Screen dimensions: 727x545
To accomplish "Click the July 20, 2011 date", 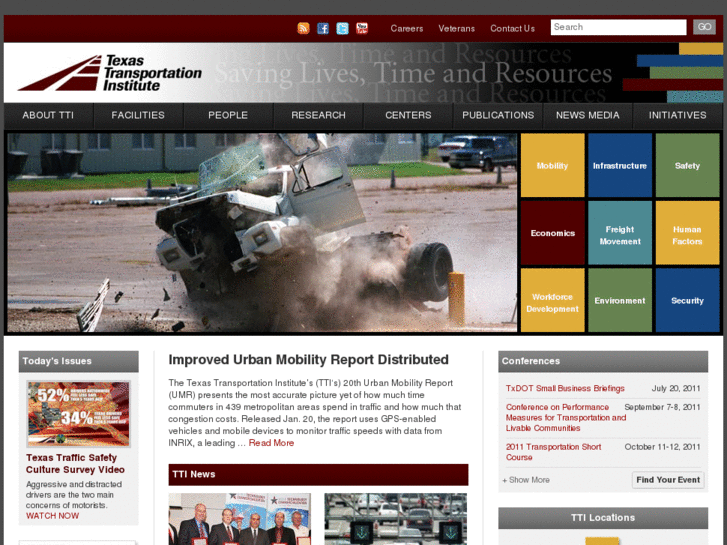I will 676,388.
